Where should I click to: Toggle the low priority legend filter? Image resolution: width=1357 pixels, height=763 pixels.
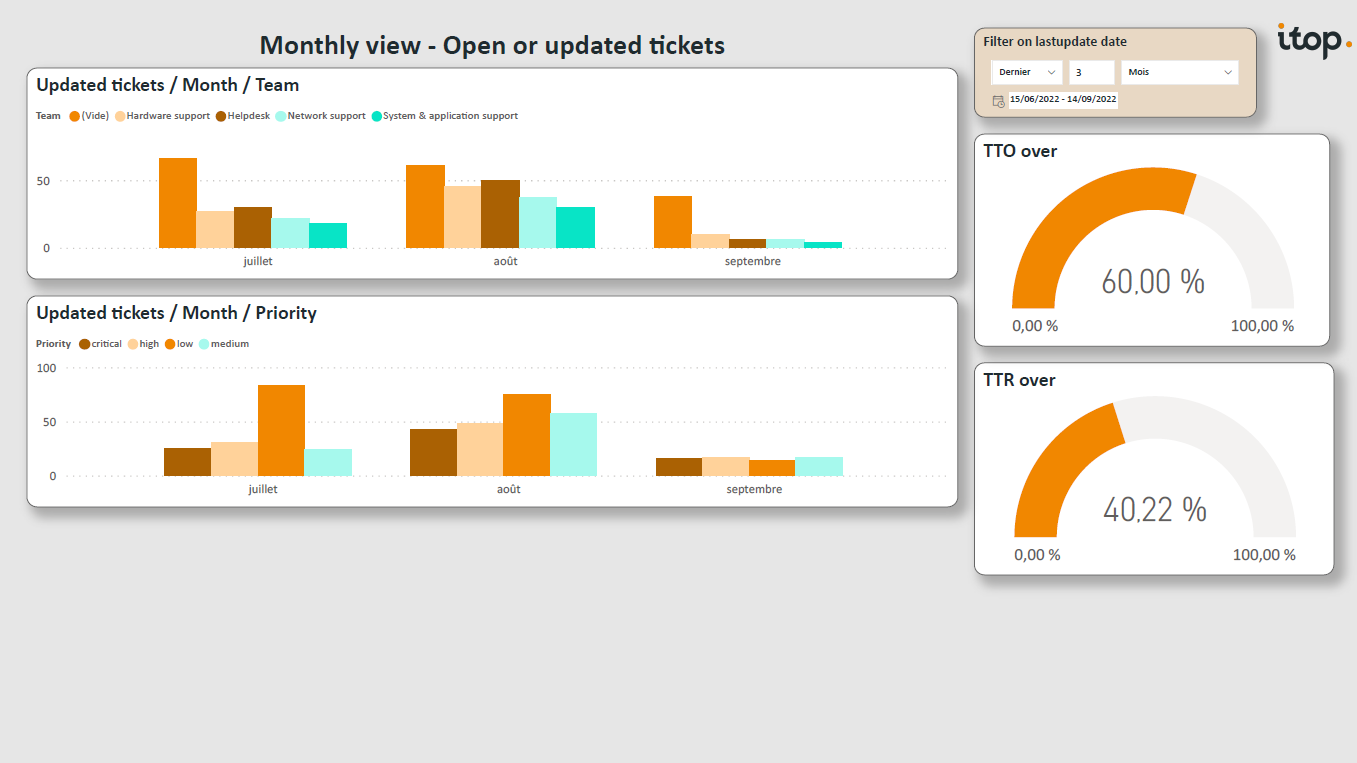point(170,344)
